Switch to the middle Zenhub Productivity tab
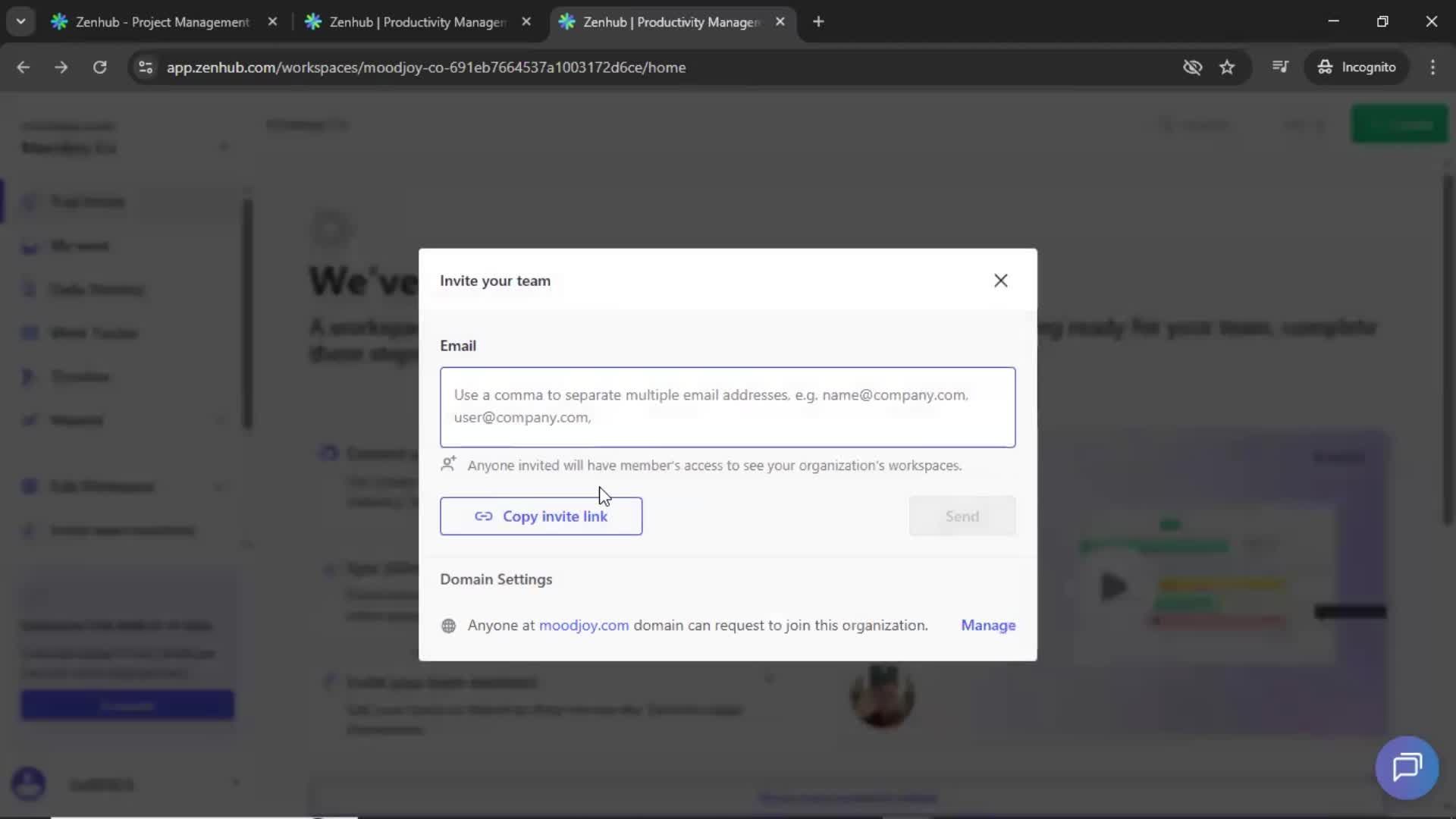 [406, 22]
